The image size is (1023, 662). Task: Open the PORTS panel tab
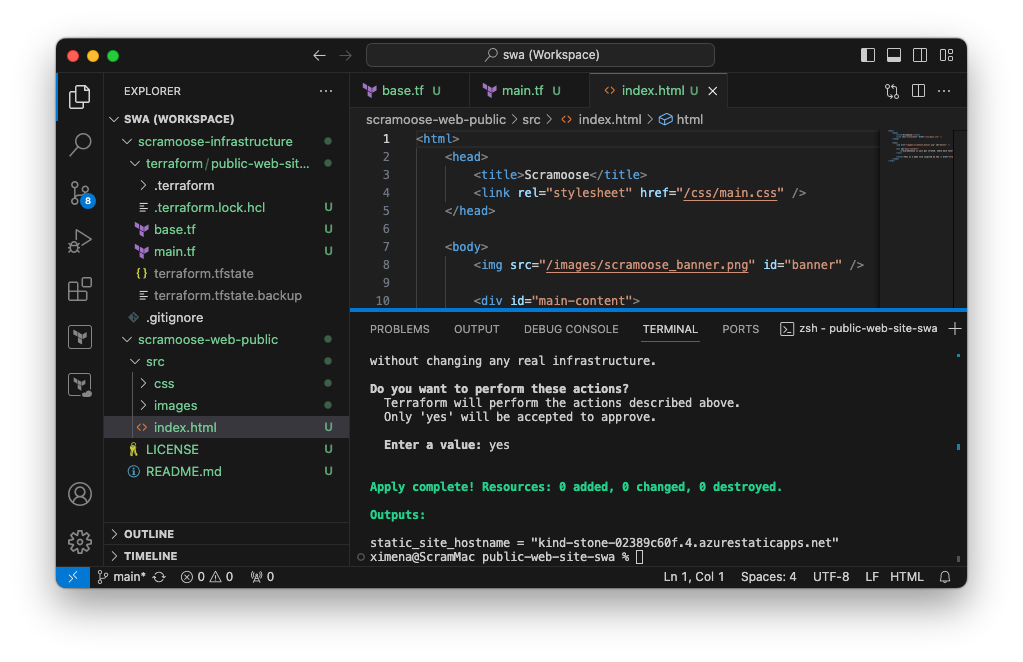coord(741,329)
